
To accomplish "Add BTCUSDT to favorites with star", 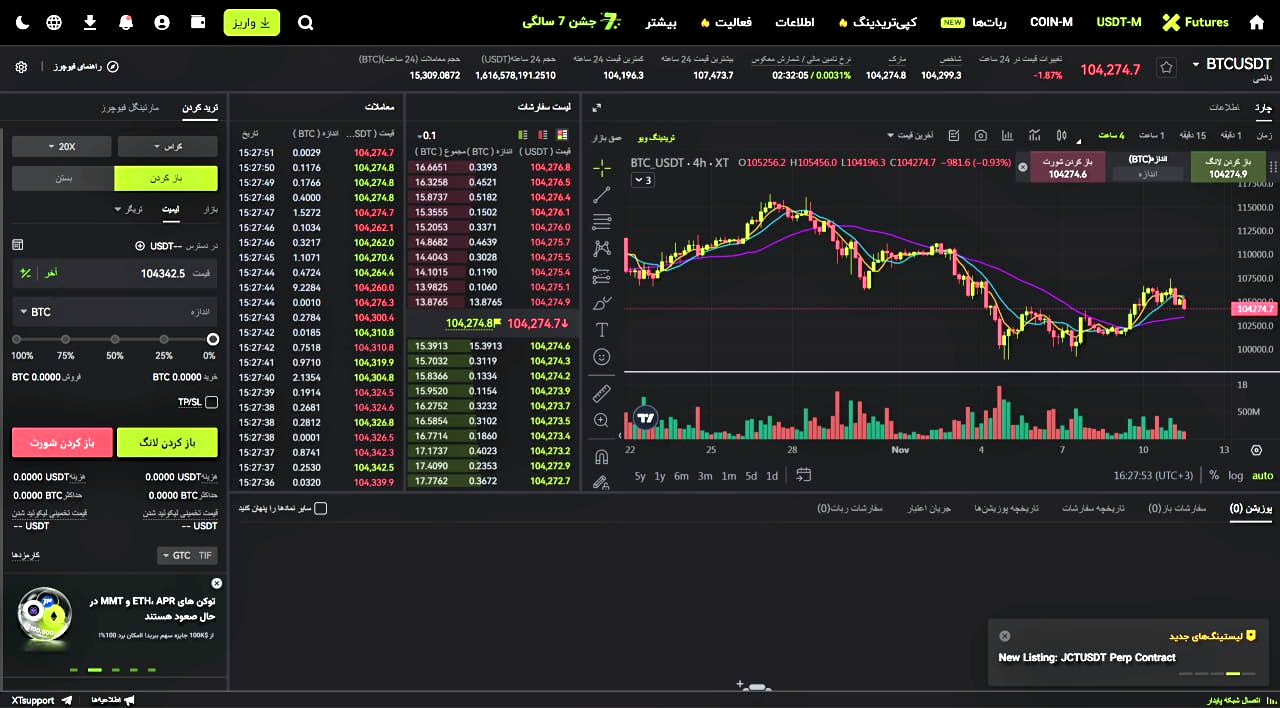I will point(1166,68).
